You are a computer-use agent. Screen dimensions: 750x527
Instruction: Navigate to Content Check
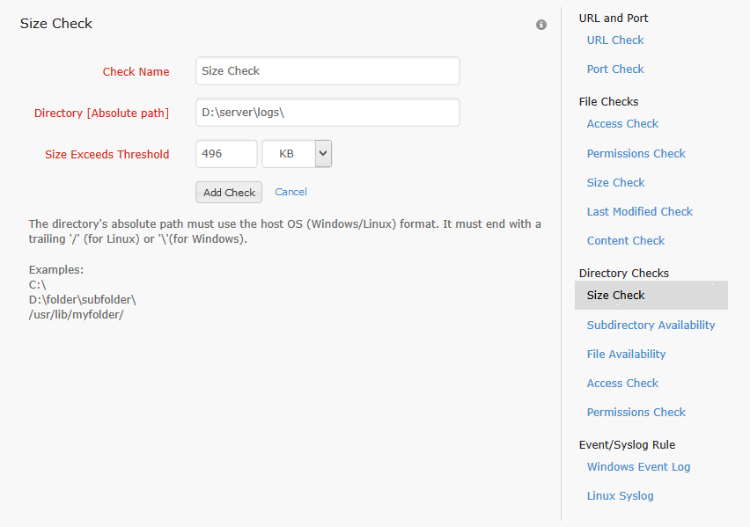(x=625, y=241)
